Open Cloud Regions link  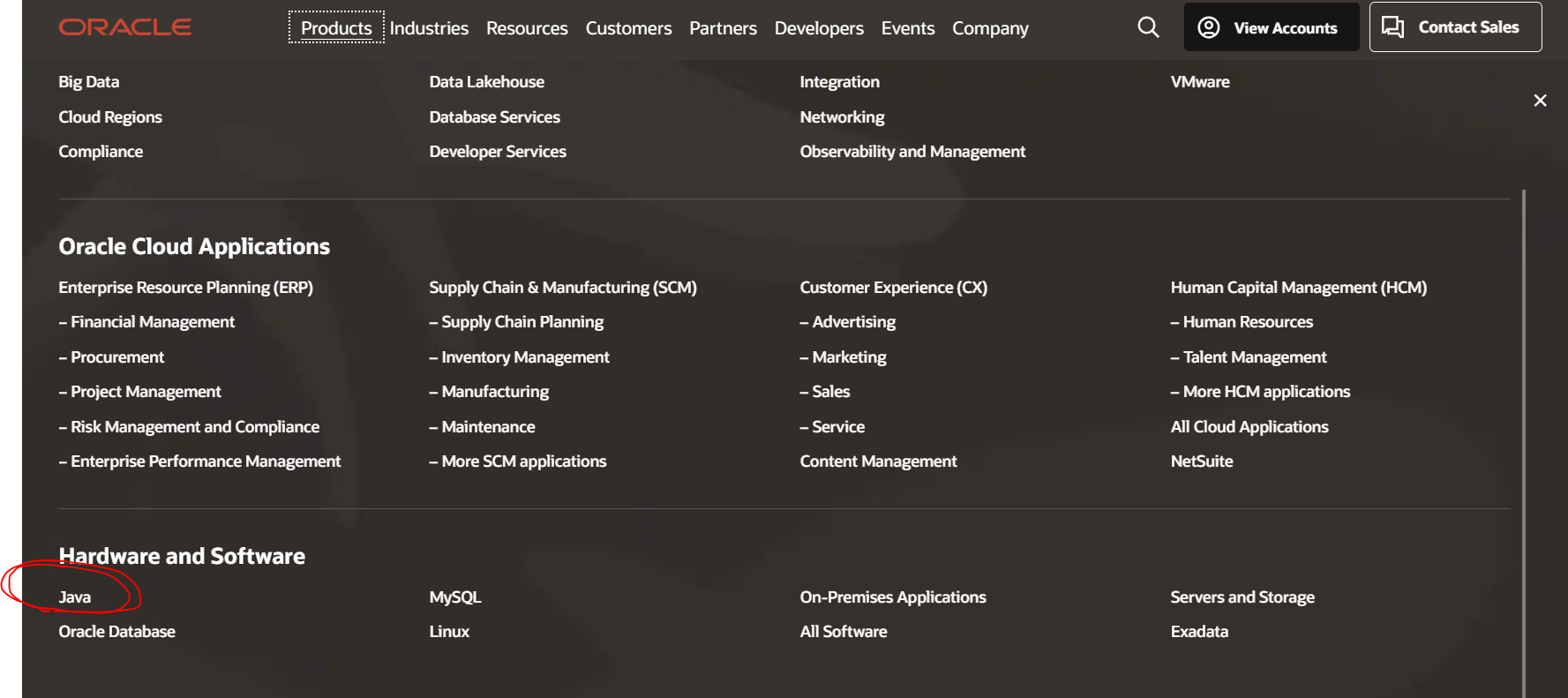point(110,117)
